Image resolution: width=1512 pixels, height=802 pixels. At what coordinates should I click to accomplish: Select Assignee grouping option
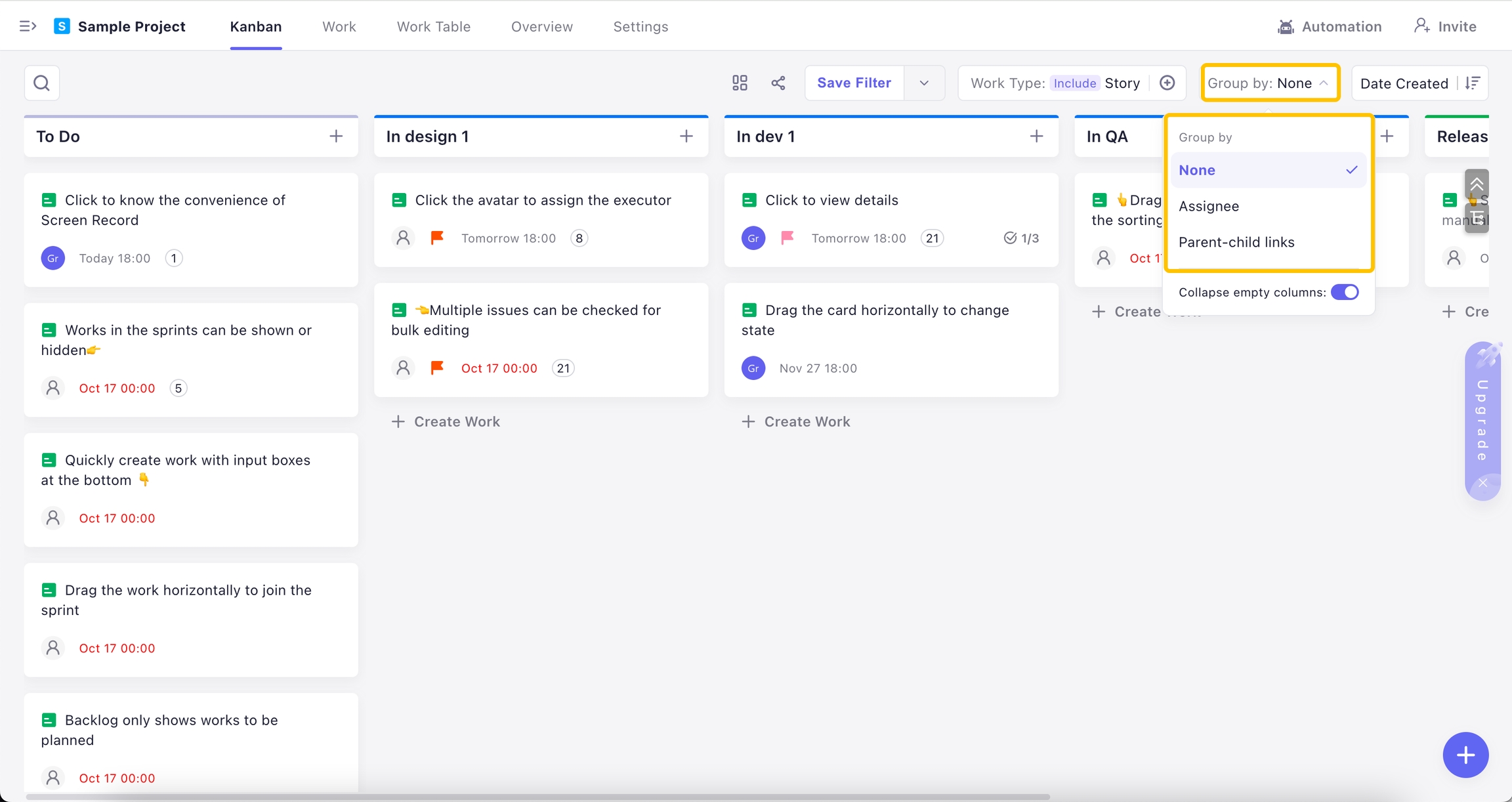[x=1209, y=206]
